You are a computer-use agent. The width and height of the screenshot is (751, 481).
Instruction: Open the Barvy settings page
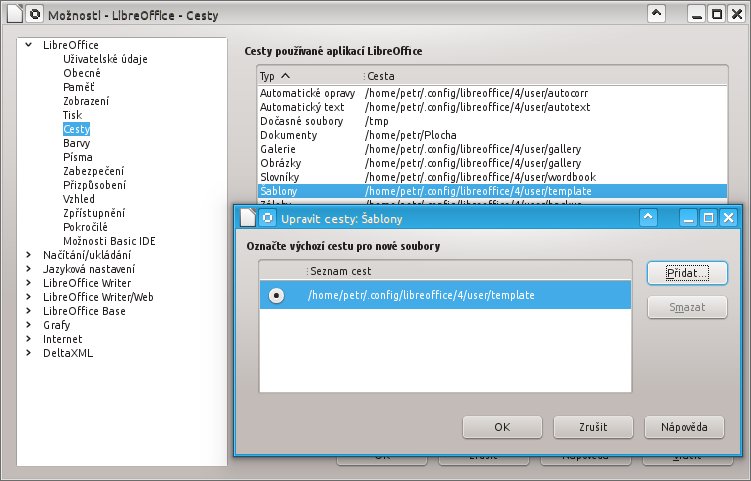tap(77, 143)
